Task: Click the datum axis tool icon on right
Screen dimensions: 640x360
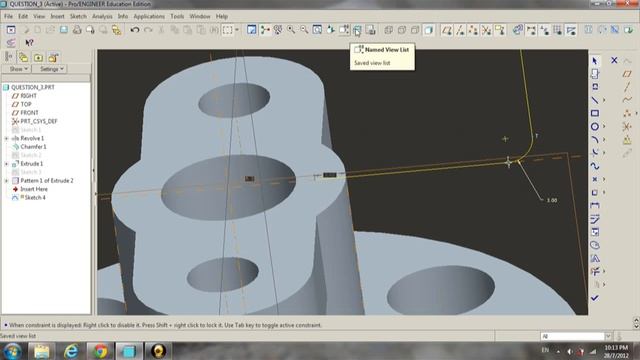Action: [x=627, y=87]
